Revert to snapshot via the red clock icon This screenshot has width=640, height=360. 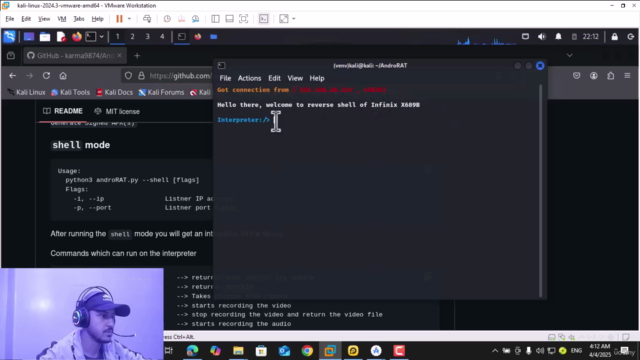coord(181,19)
